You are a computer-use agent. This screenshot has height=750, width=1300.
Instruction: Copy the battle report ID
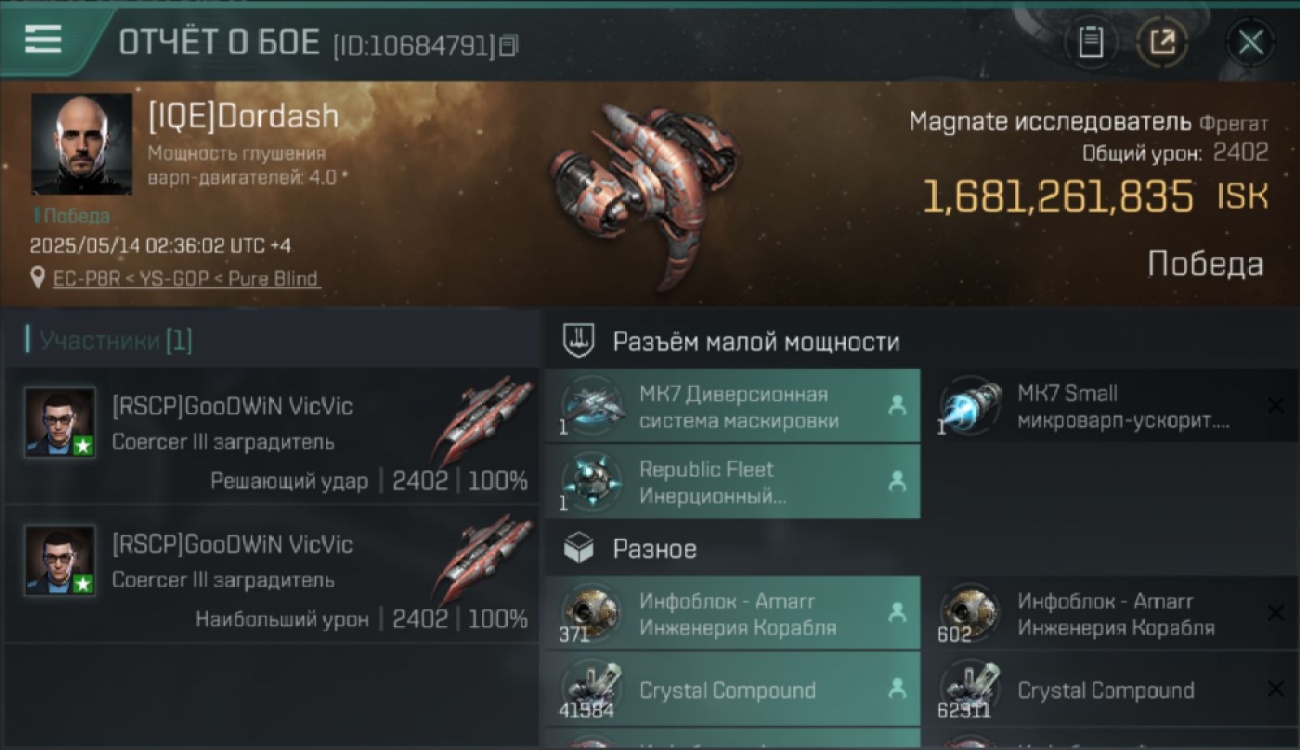click(x=509, y=45)
